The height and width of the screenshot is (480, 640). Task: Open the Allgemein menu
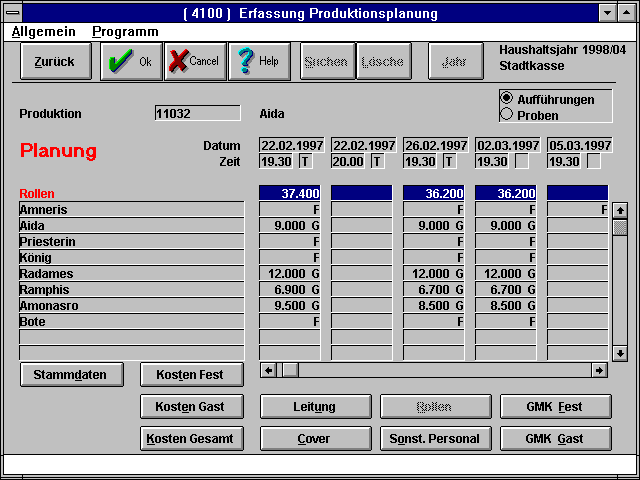tap(44, 32)
